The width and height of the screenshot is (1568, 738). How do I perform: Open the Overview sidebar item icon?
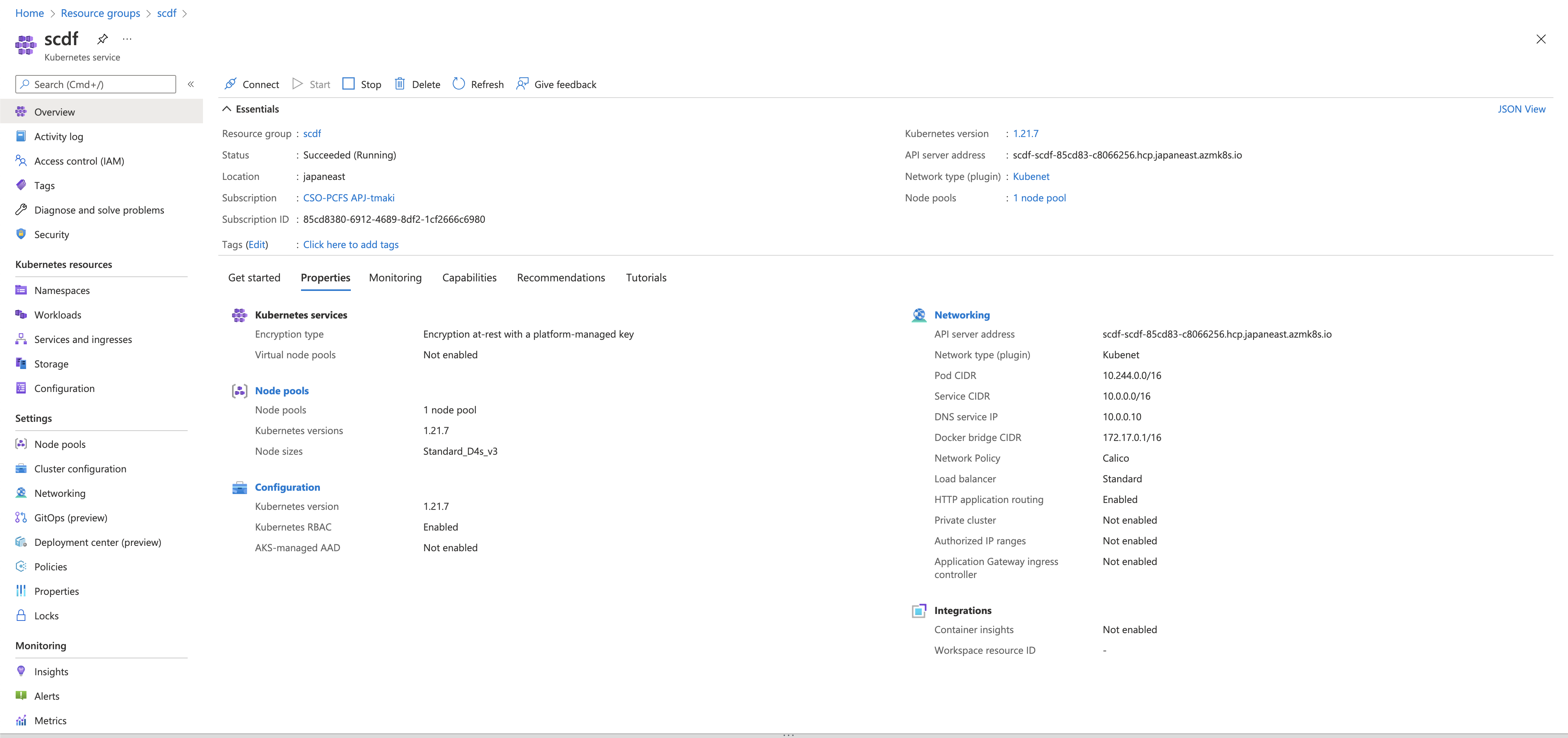[x=21, y=111]
